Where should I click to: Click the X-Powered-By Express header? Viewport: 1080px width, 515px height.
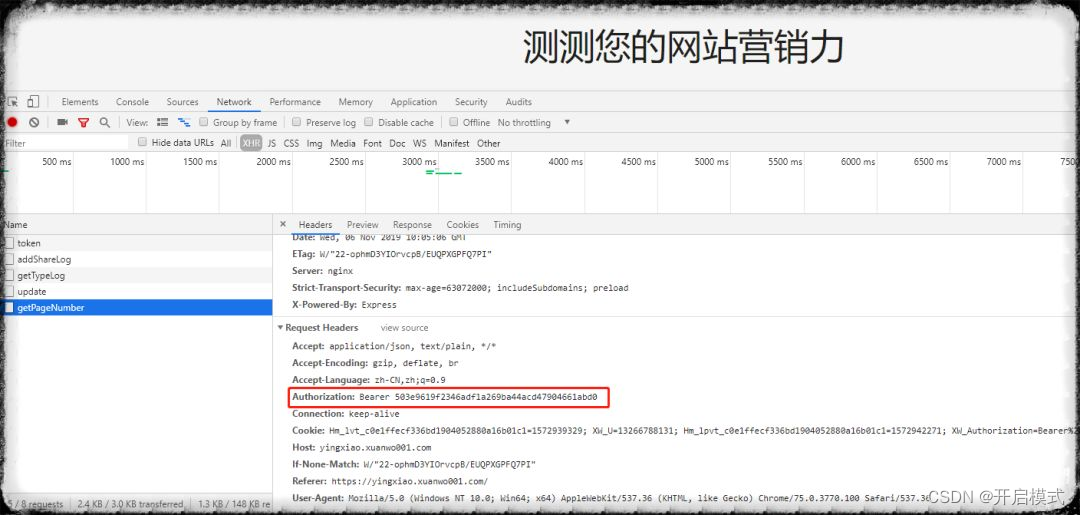click(344, 304)
